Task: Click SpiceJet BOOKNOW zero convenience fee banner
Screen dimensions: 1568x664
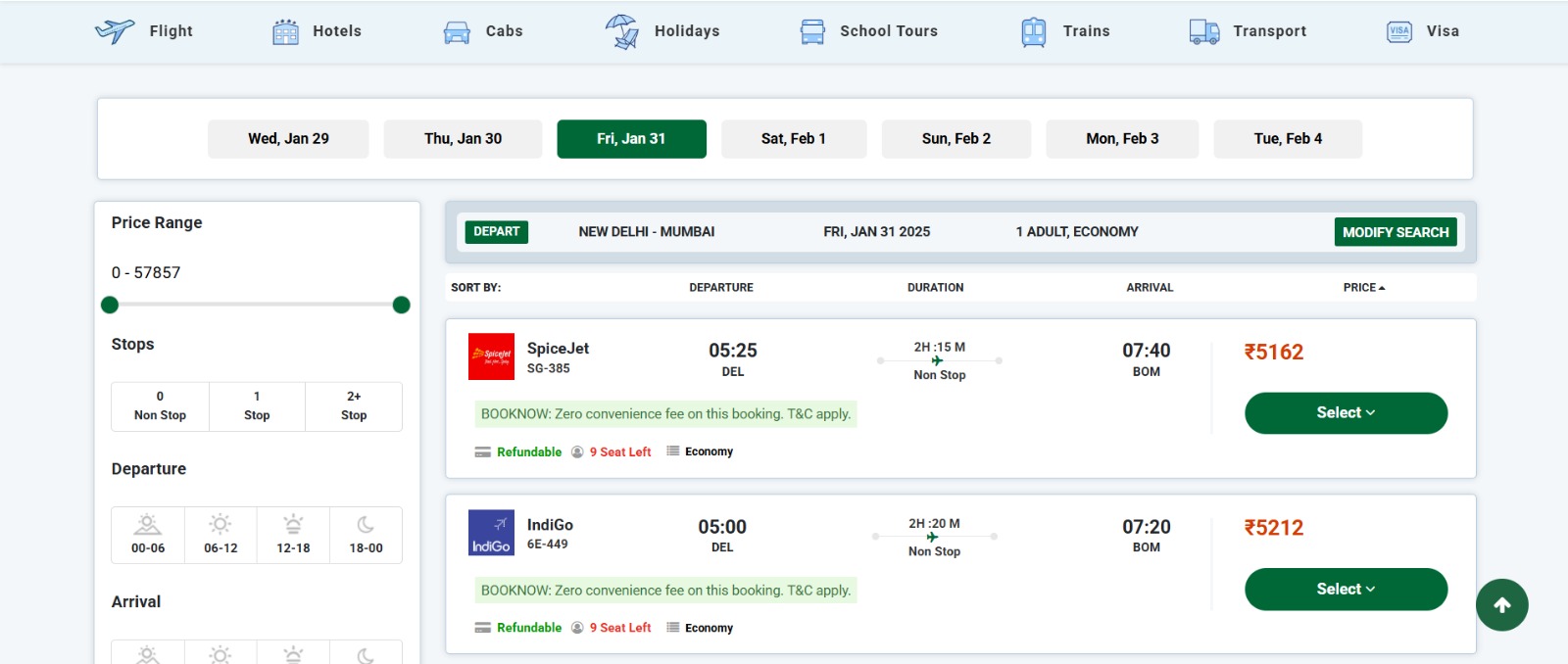Action: click(x=665, y=414)
